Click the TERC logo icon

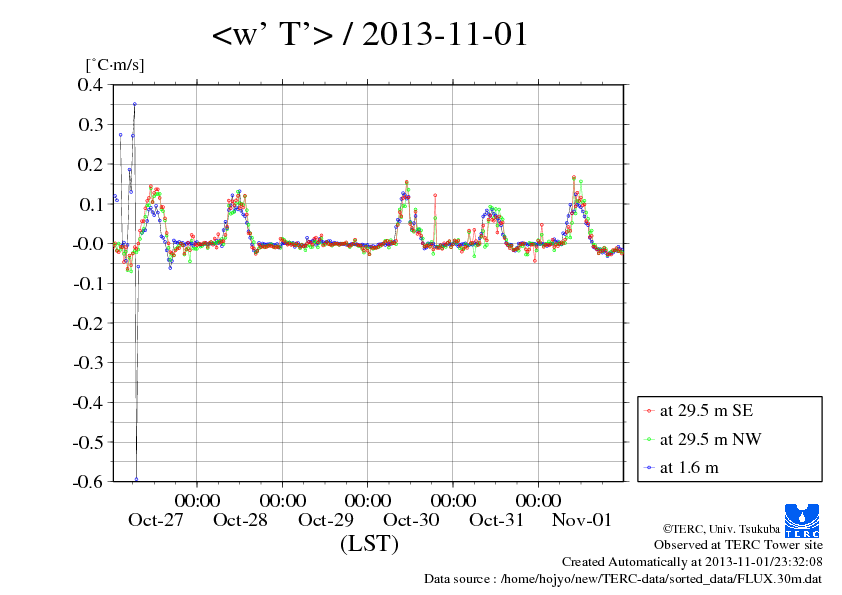[x=802, y=520]
